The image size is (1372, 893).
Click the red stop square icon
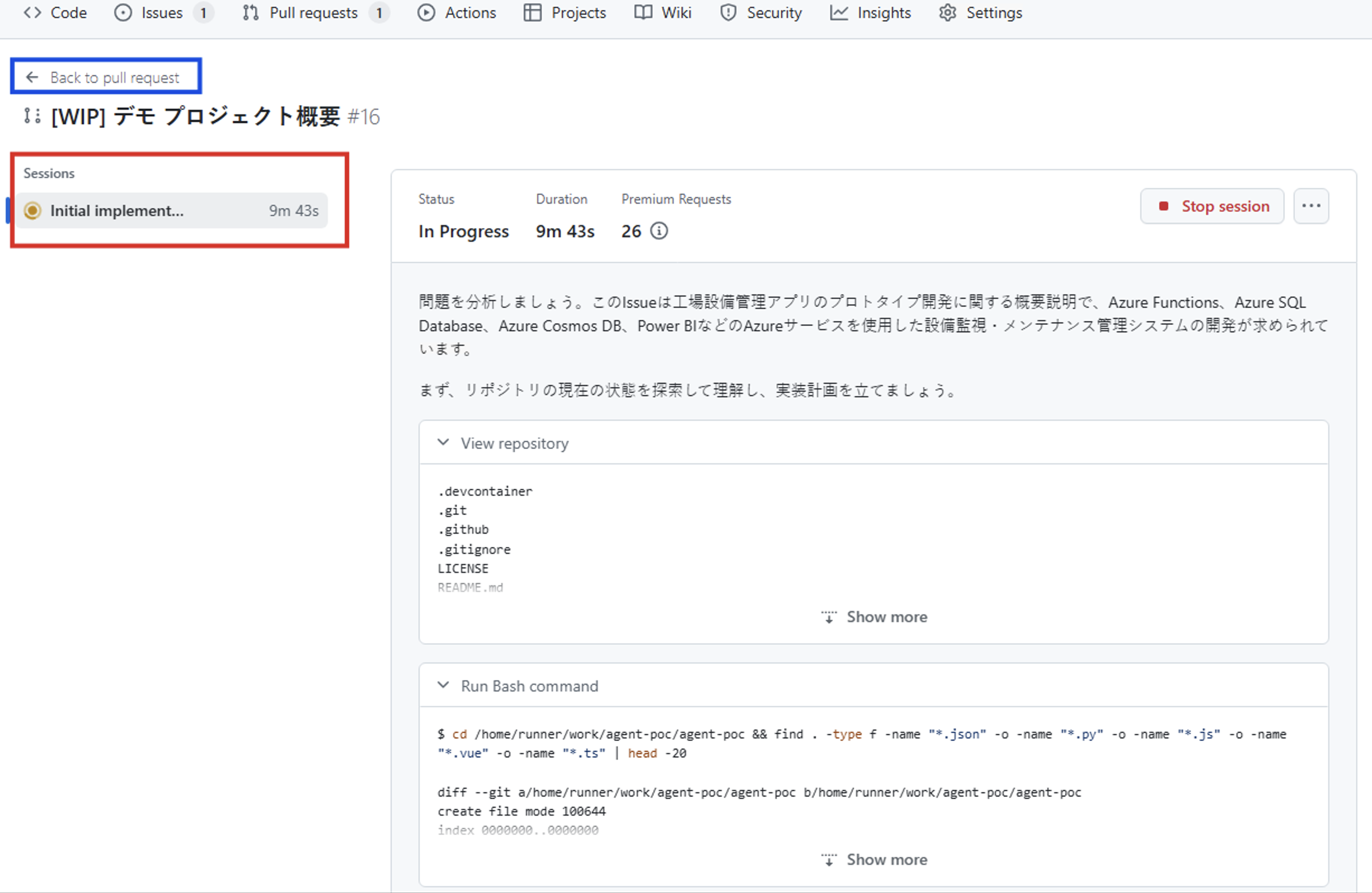point(1163,206)
